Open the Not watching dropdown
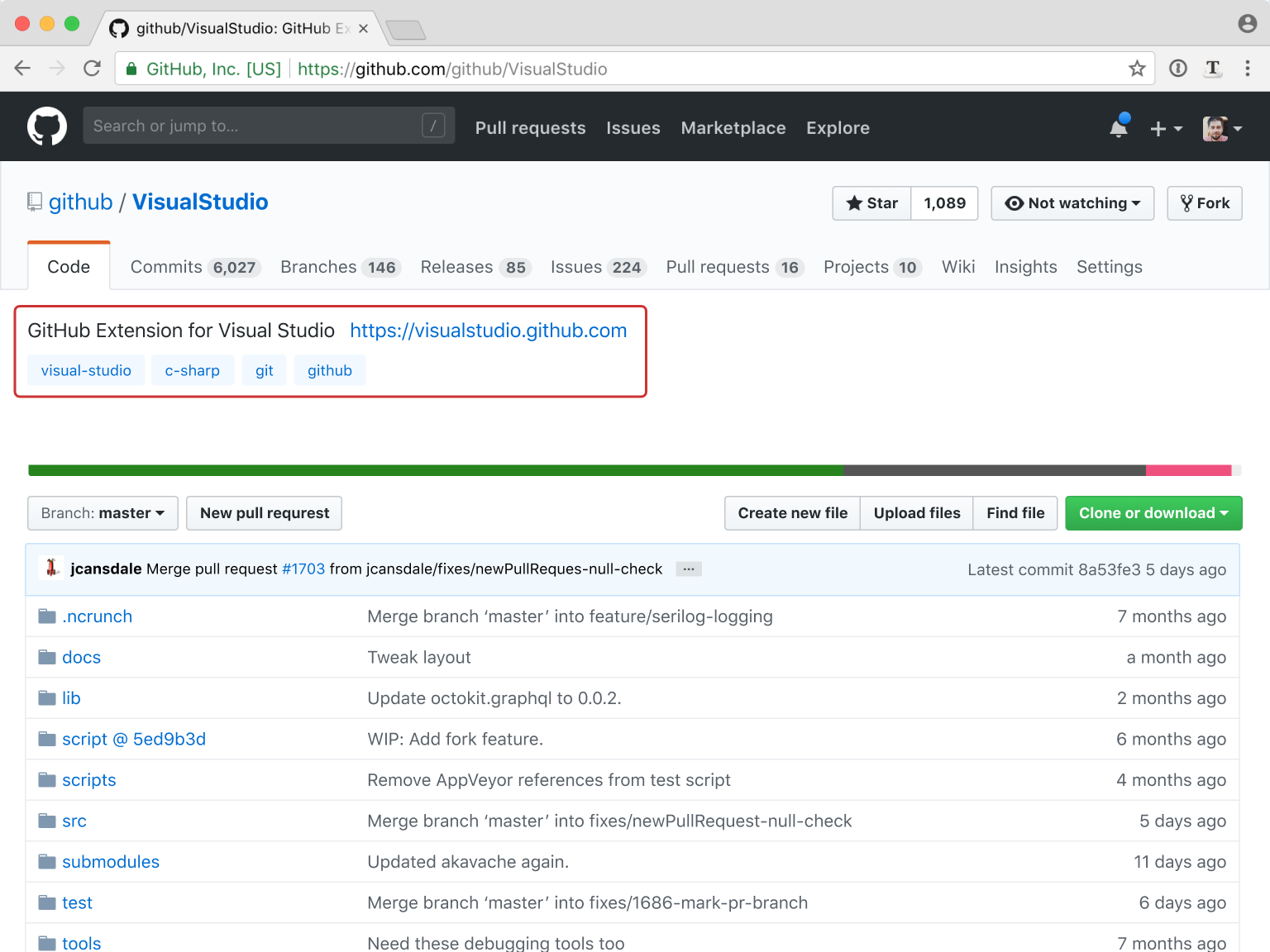Image resolution: width=1270 pixels, height=952 pixels. [1072, 203]
